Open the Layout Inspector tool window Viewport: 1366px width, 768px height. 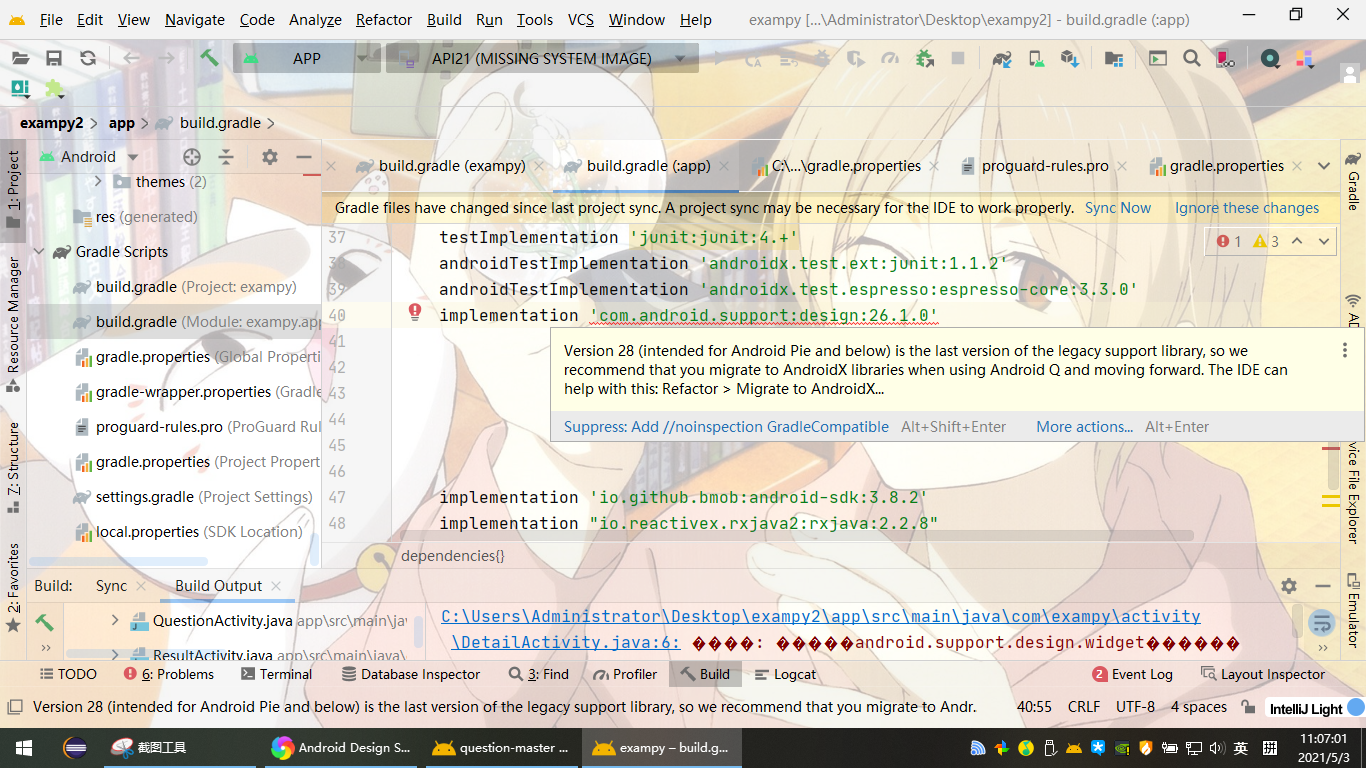(x=1262, y=674)
